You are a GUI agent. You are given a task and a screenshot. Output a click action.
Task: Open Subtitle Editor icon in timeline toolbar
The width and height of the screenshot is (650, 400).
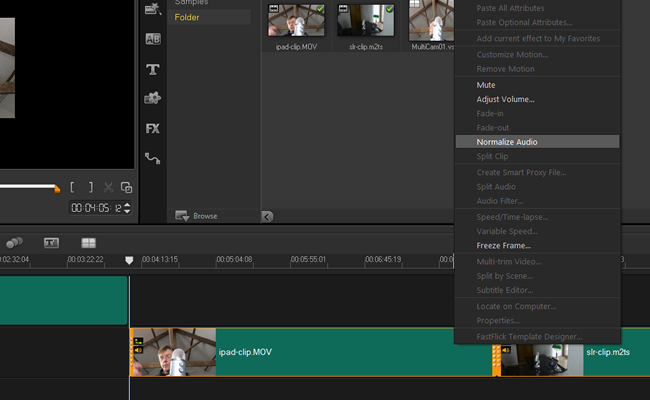(x=51, y=243)
